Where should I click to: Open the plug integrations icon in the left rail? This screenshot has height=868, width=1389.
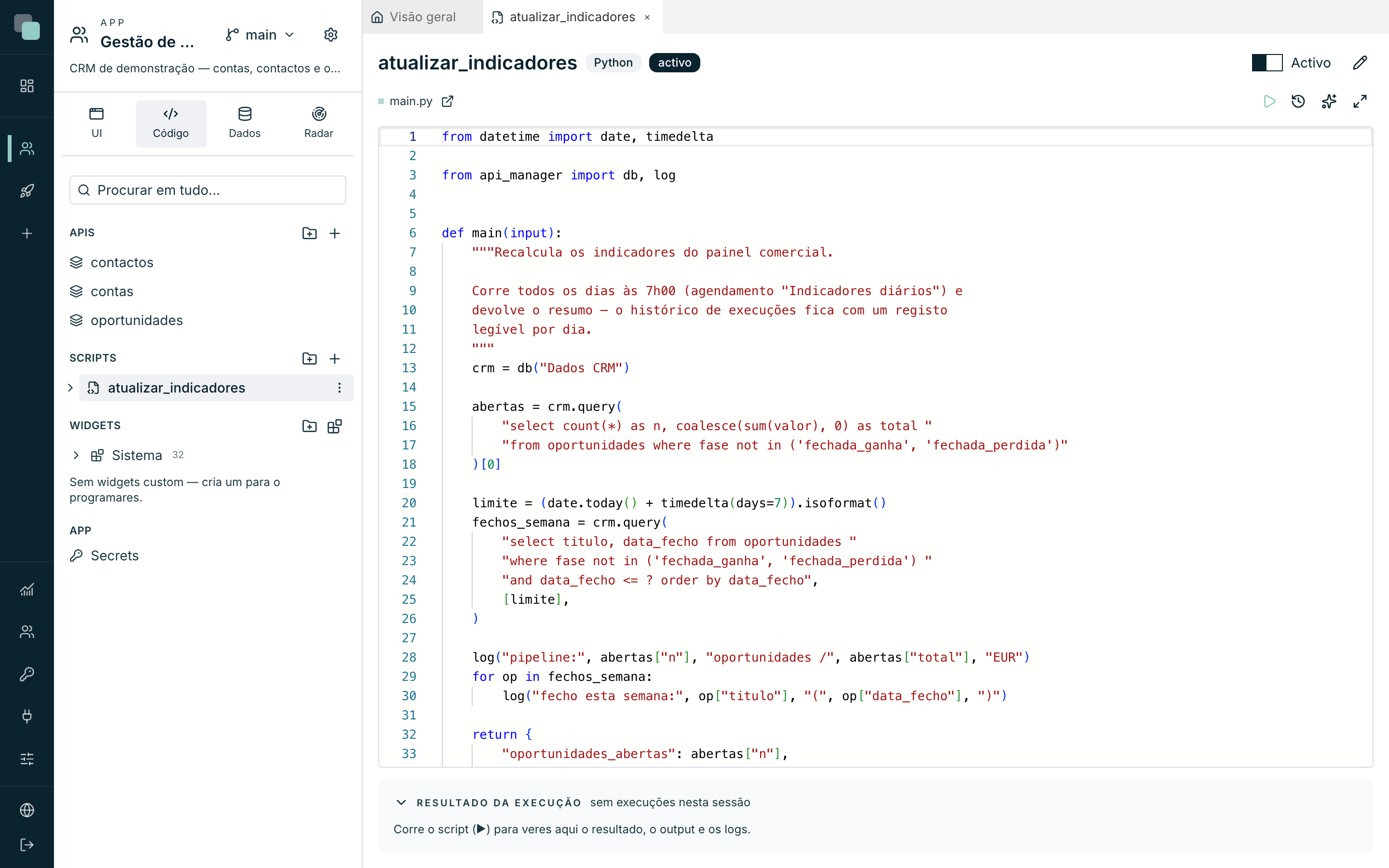point(27,717)
